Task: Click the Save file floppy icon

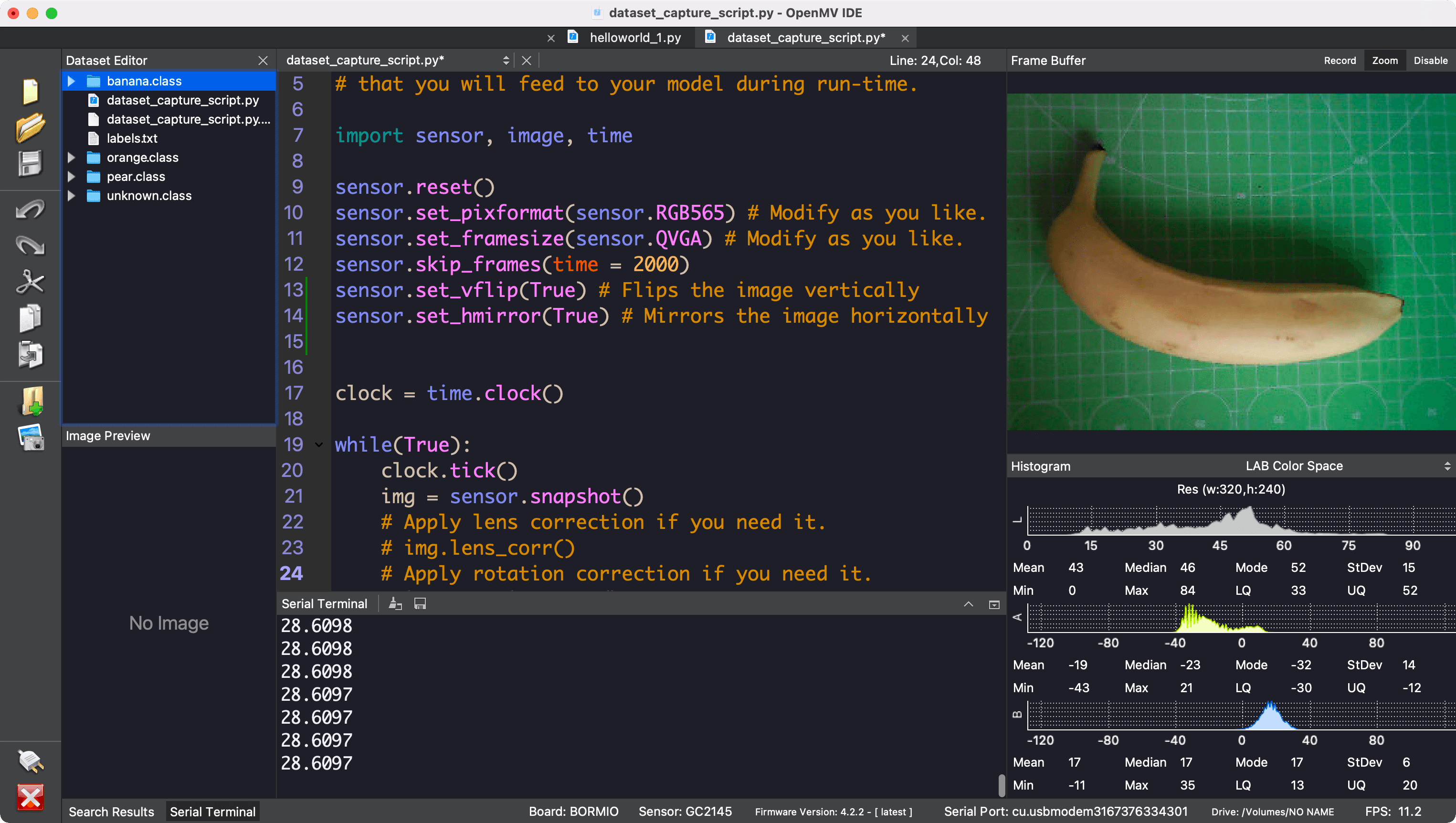Action: click(30, 164)
